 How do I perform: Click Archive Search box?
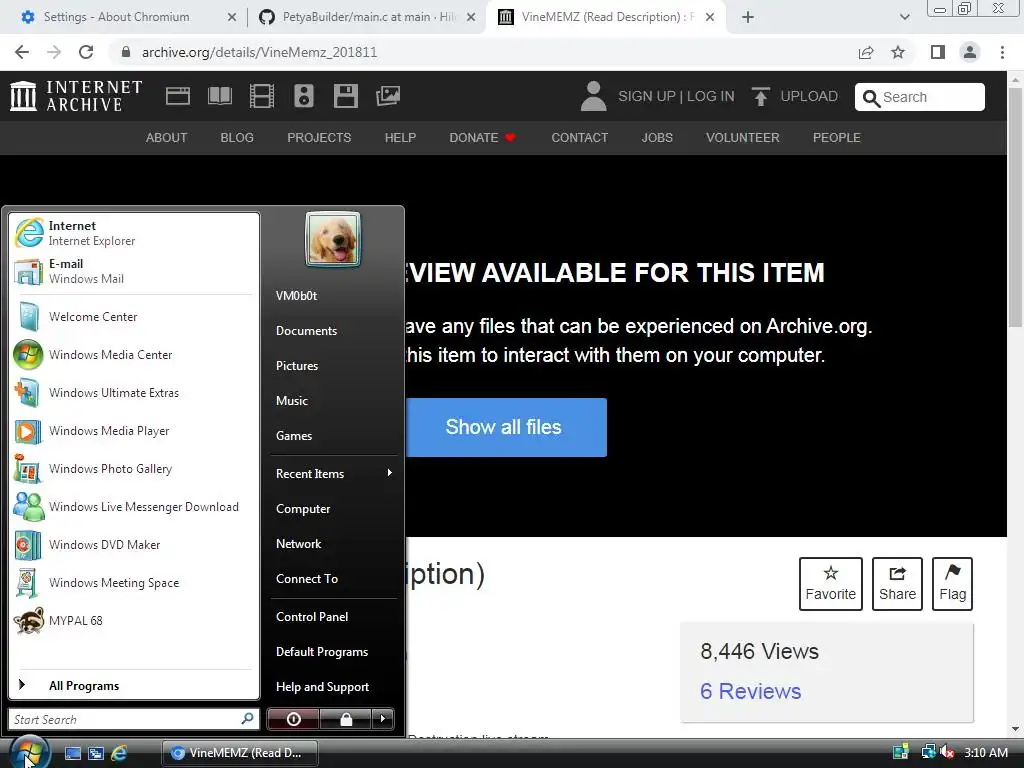click(920, 97)
